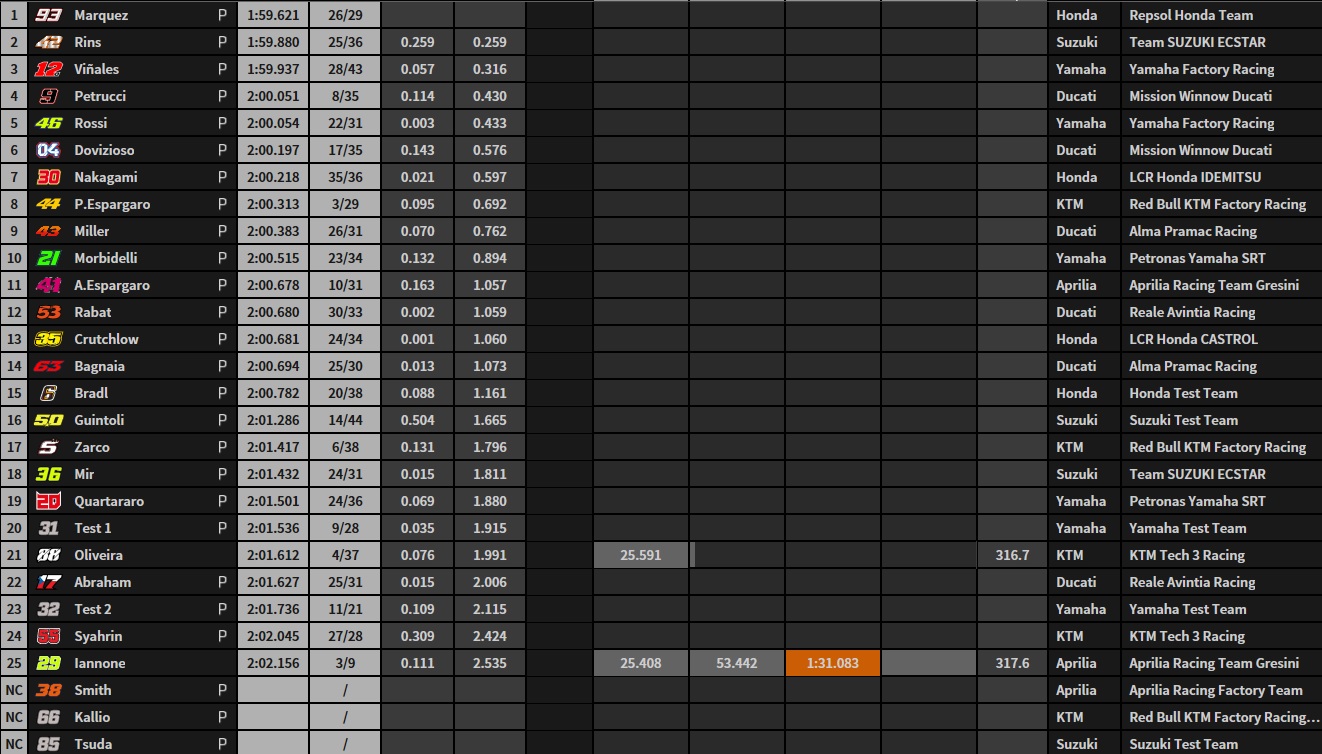1322x754 pixels.
Task: Click Aprilia Racing Factory Team name
Action: (1216, 690)
